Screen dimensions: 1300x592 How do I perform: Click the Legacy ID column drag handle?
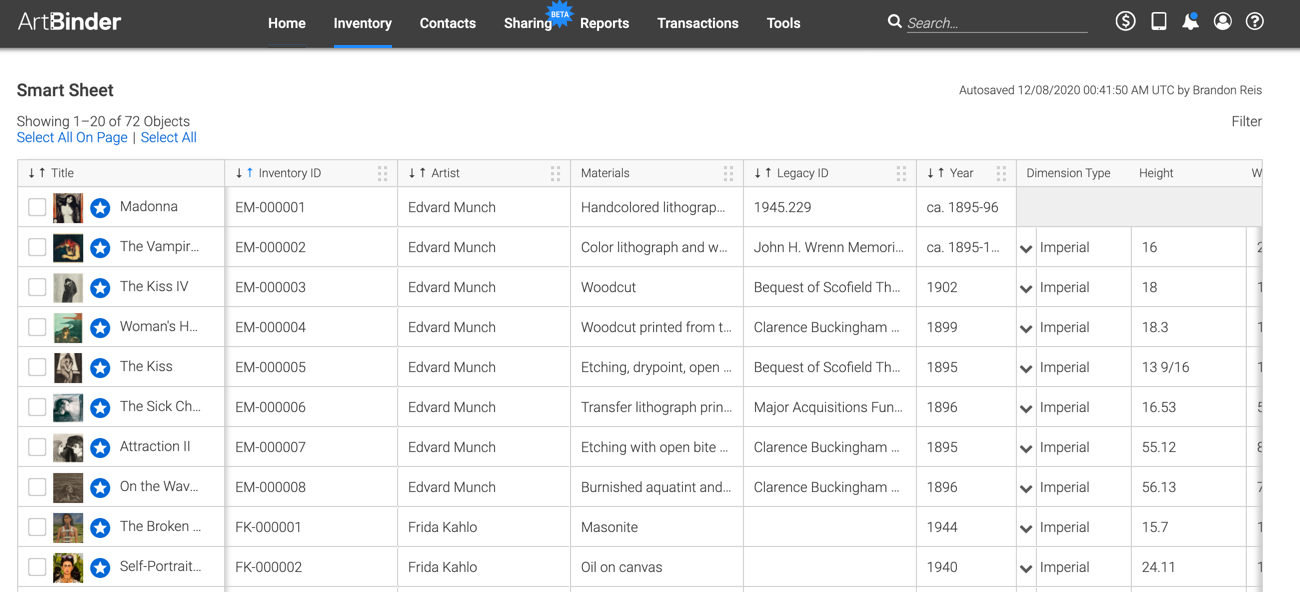point(901,173)
